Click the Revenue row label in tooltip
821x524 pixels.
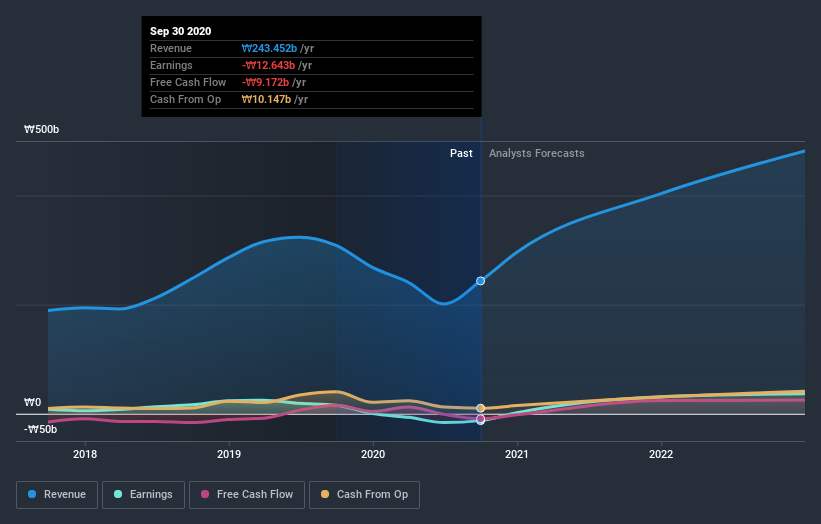(x=171, y=48)
